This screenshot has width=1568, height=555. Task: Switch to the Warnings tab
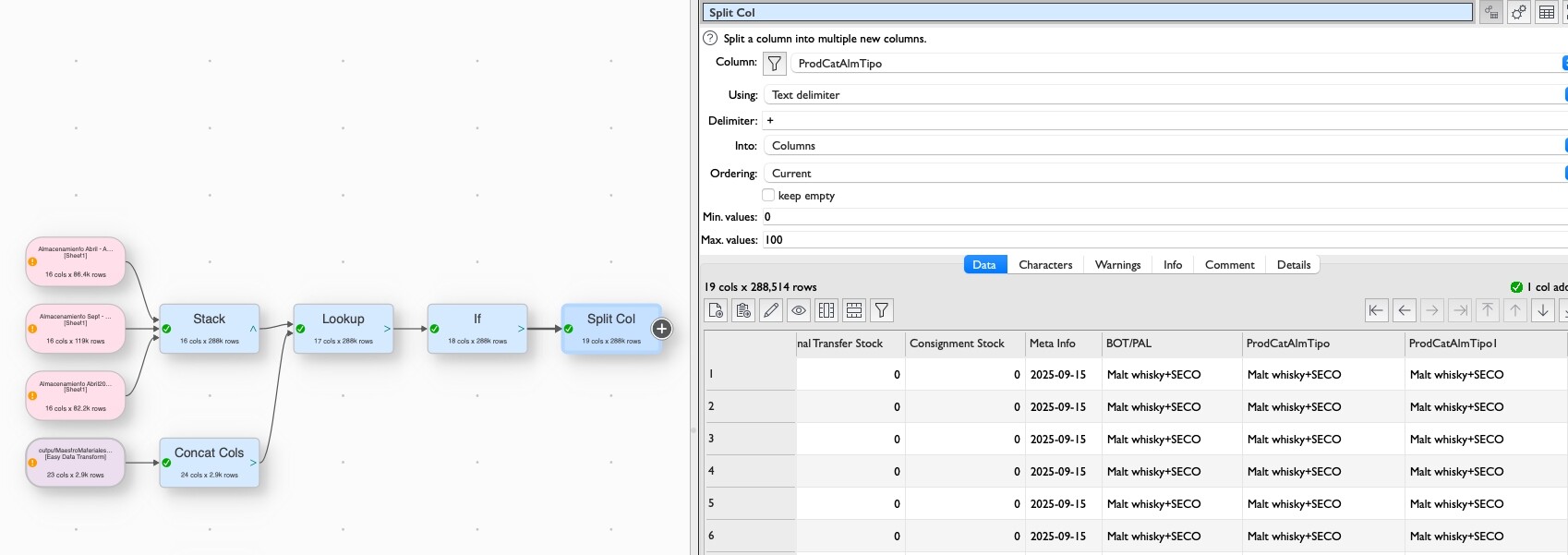pos(1117,265)
